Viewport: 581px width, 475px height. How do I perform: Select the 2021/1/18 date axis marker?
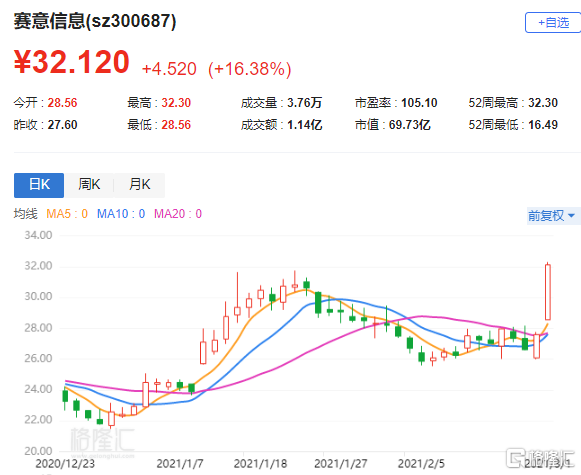click(x=260, y=464)
